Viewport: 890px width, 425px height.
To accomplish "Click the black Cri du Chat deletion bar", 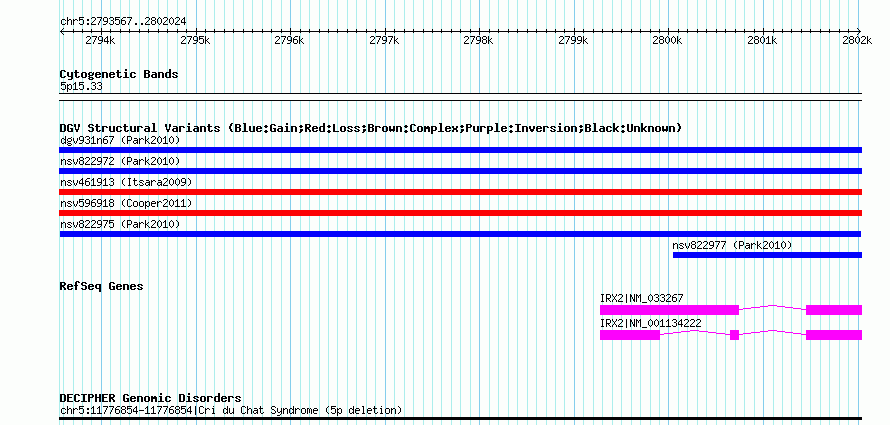I will pyautogui.click(x=460, y=419).
